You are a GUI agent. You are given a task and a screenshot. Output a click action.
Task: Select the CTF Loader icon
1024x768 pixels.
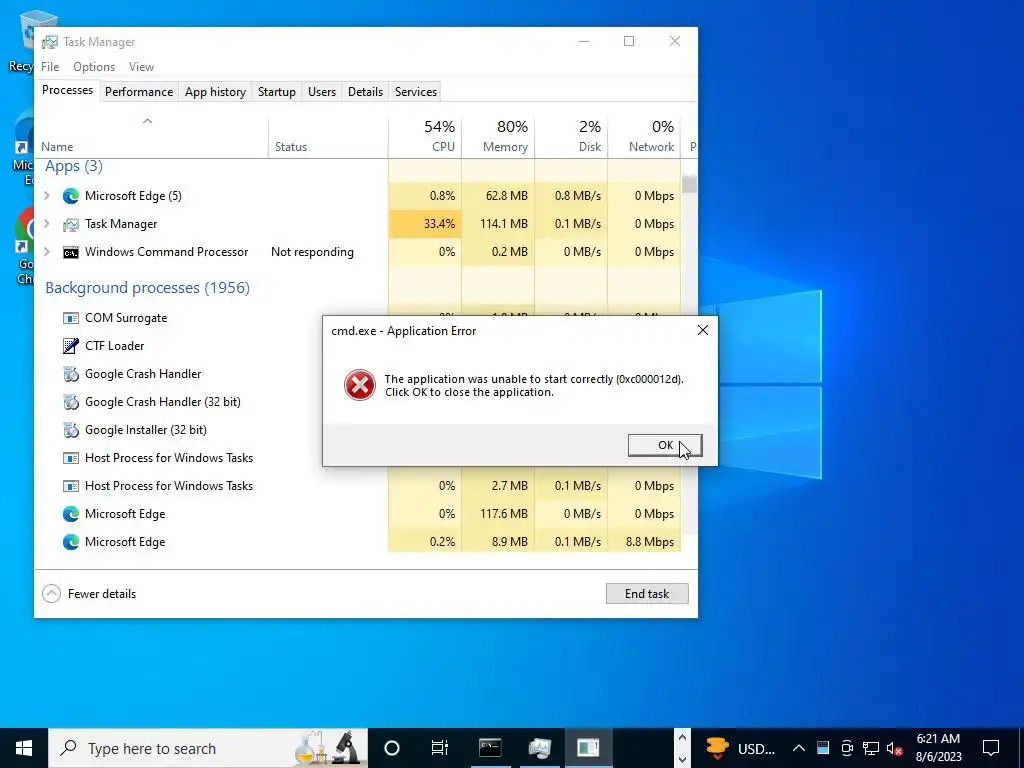71,346
